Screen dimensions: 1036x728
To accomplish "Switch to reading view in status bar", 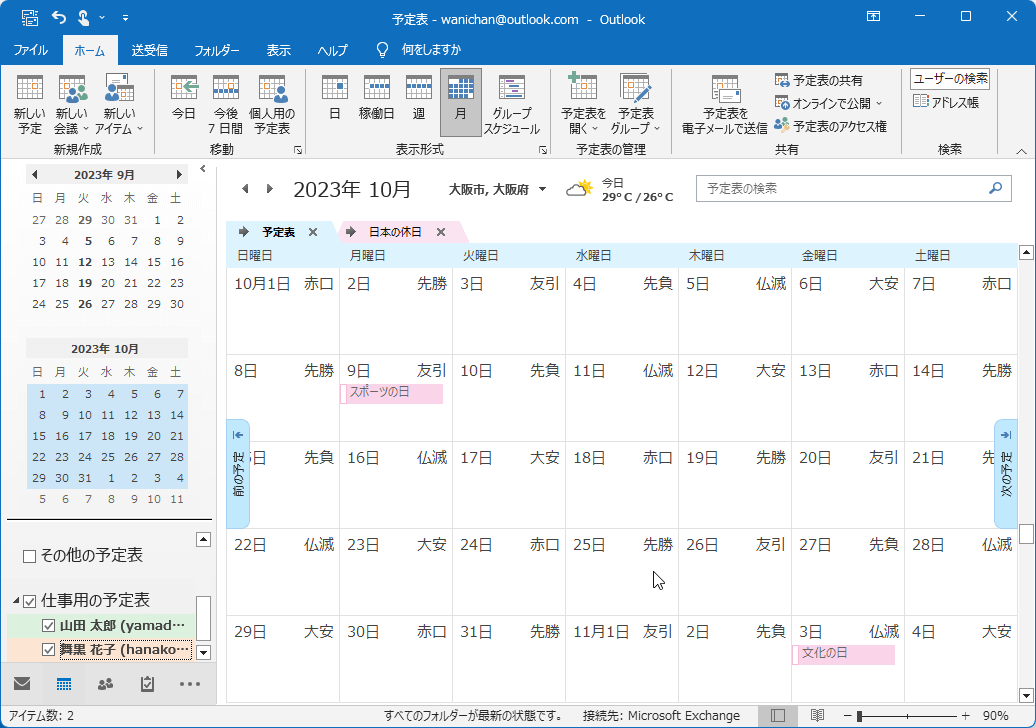I will tap(817, 715).
